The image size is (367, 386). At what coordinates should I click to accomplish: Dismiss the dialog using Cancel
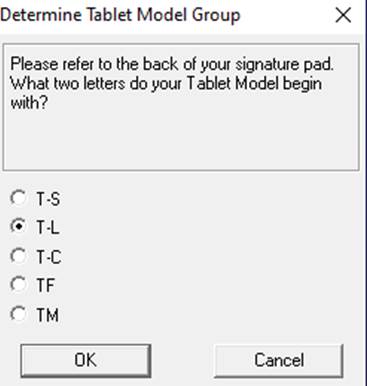tap(279, 360)
